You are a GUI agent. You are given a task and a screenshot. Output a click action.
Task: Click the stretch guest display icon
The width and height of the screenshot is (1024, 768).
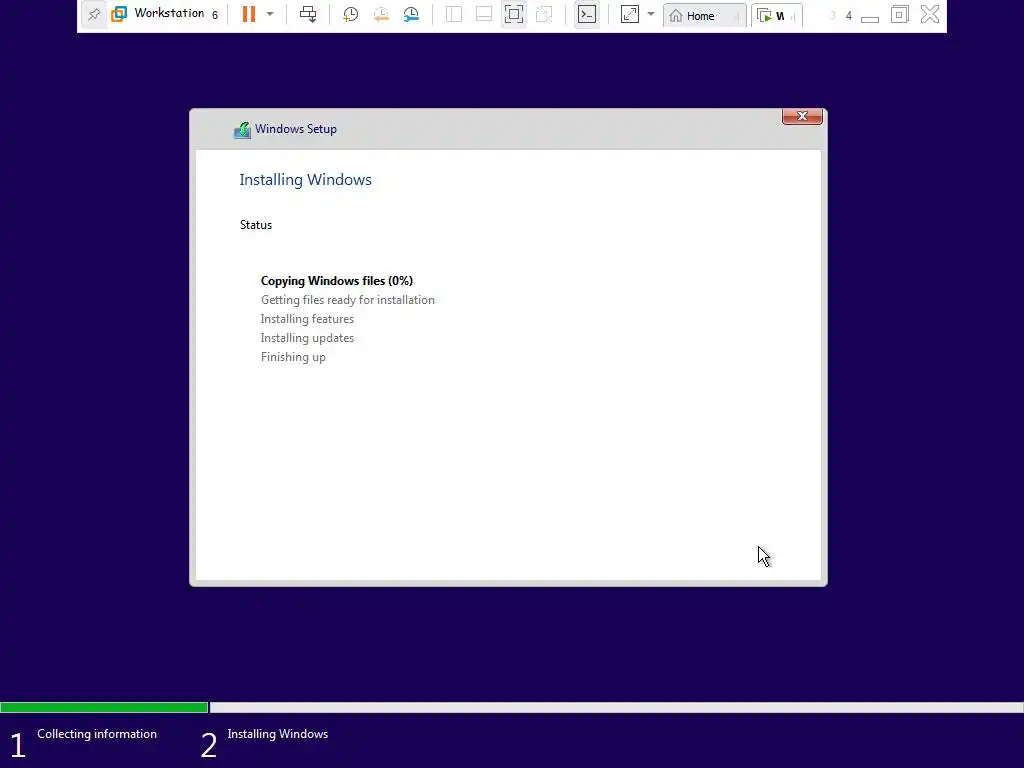(630, 14)
